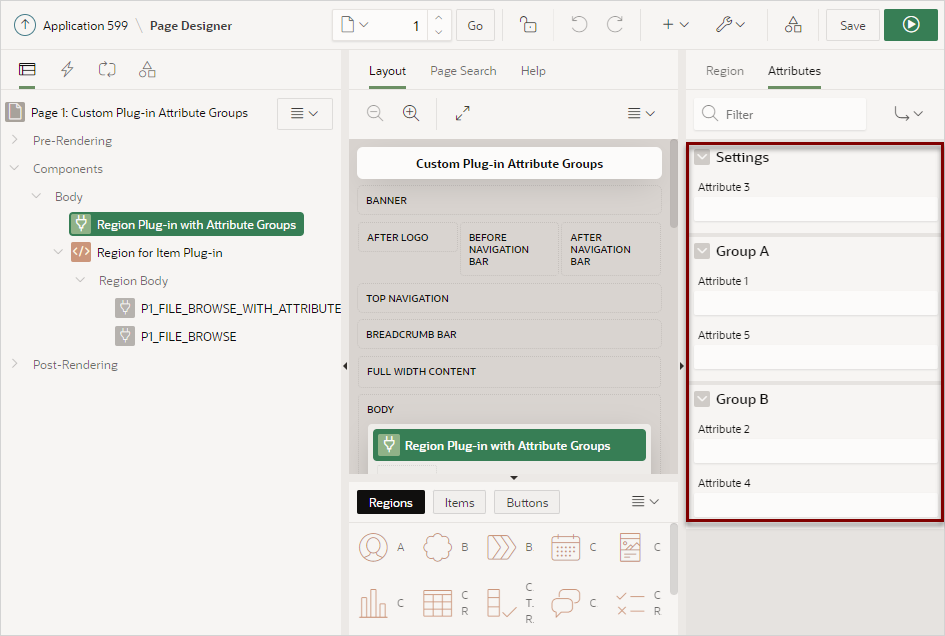This screenshot has height=636, width=945.
Task: Open the Page Search tab
Action: point(463,71)
